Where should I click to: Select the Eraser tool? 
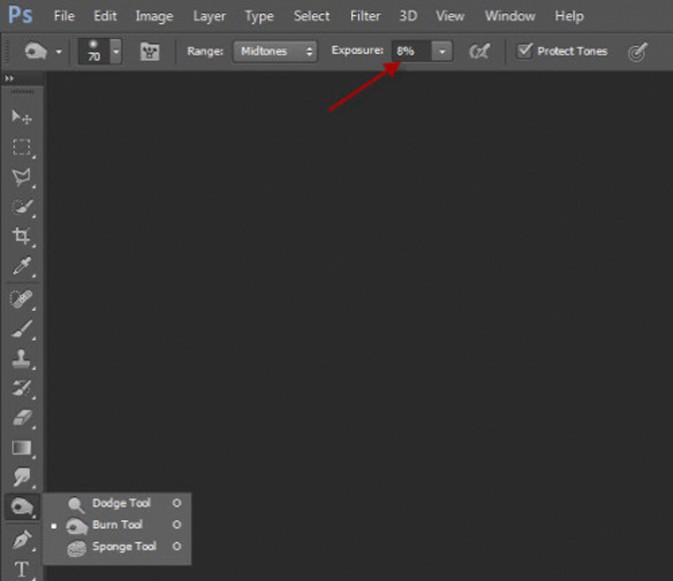(22, 418)
